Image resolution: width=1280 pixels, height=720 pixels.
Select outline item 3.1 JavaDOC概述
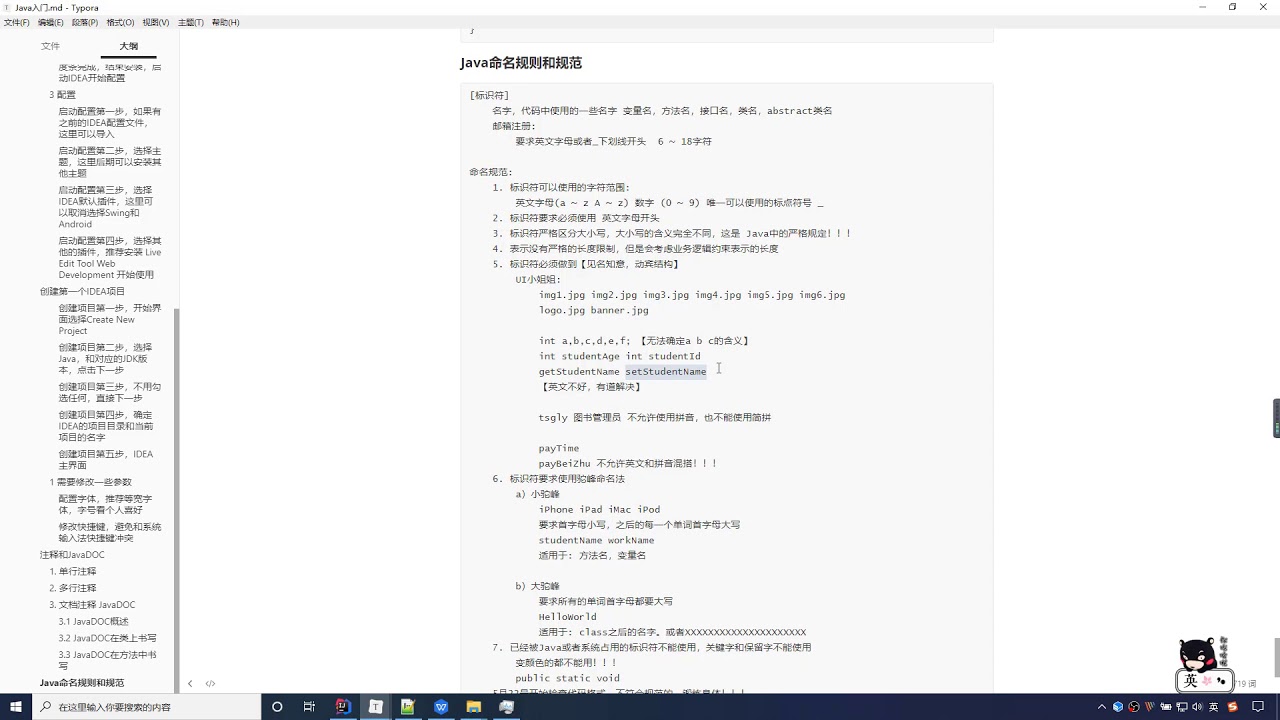(x=93, y=621)
